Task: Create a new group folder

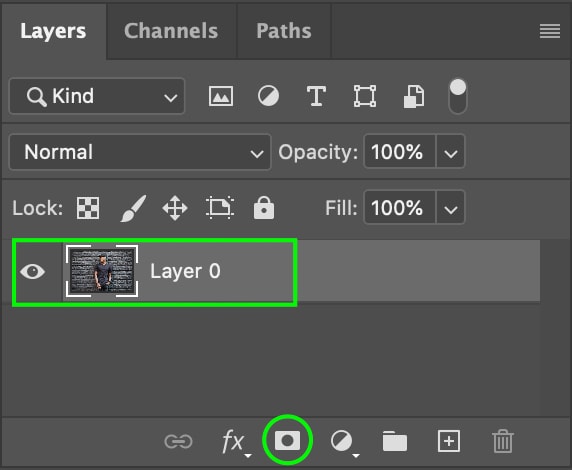Action: (x=395, y=441)
